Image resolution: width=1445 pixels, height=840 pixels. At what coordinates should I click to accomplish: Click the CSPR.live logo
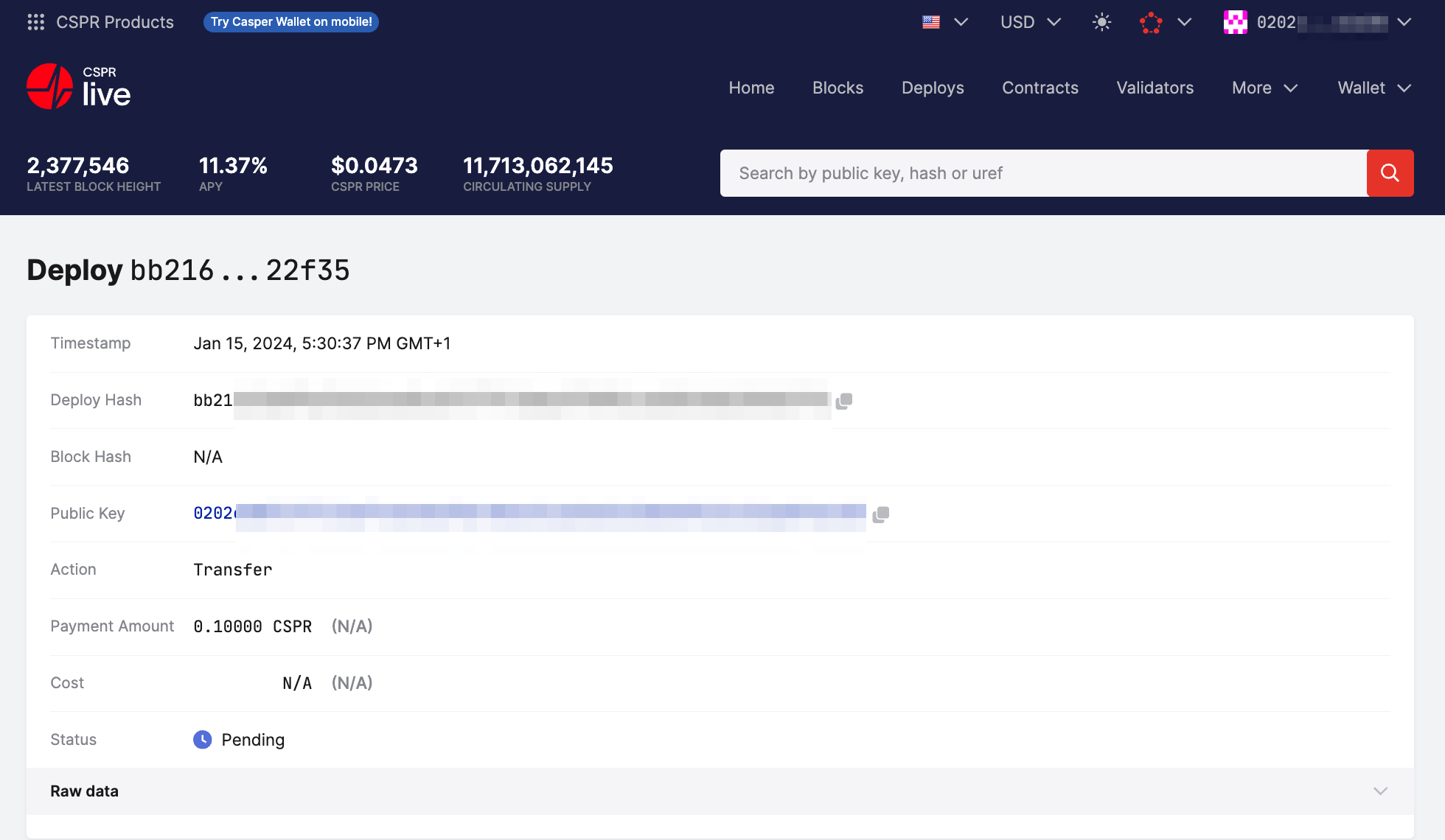[77, 85]
